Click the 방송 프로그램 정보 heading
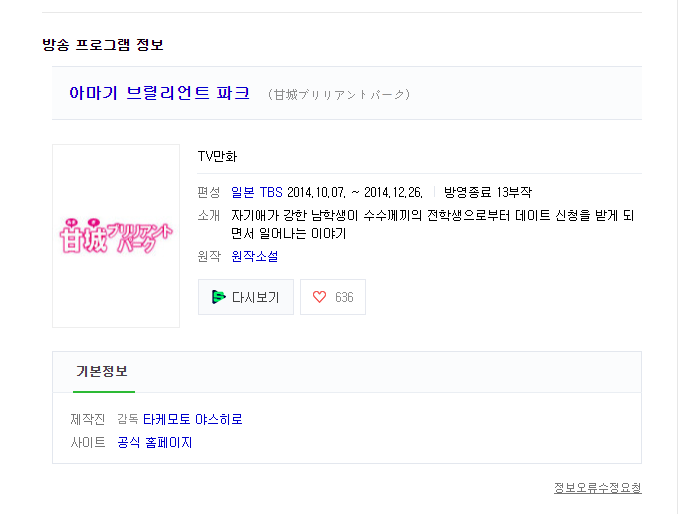The image size is (698, 514). pos(103,45)
